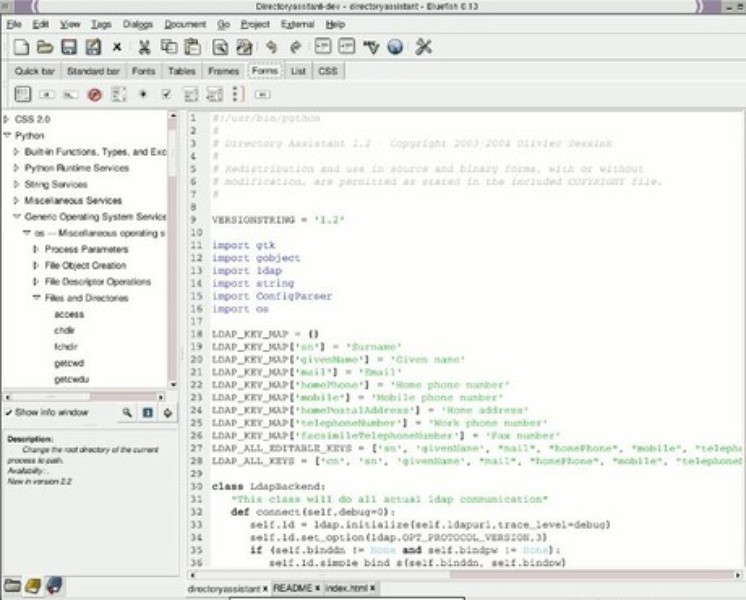Image resolution: width=746 pixels, height=600 pixels.
Task: Expand File Object Creation node
Action: (36, 265)
